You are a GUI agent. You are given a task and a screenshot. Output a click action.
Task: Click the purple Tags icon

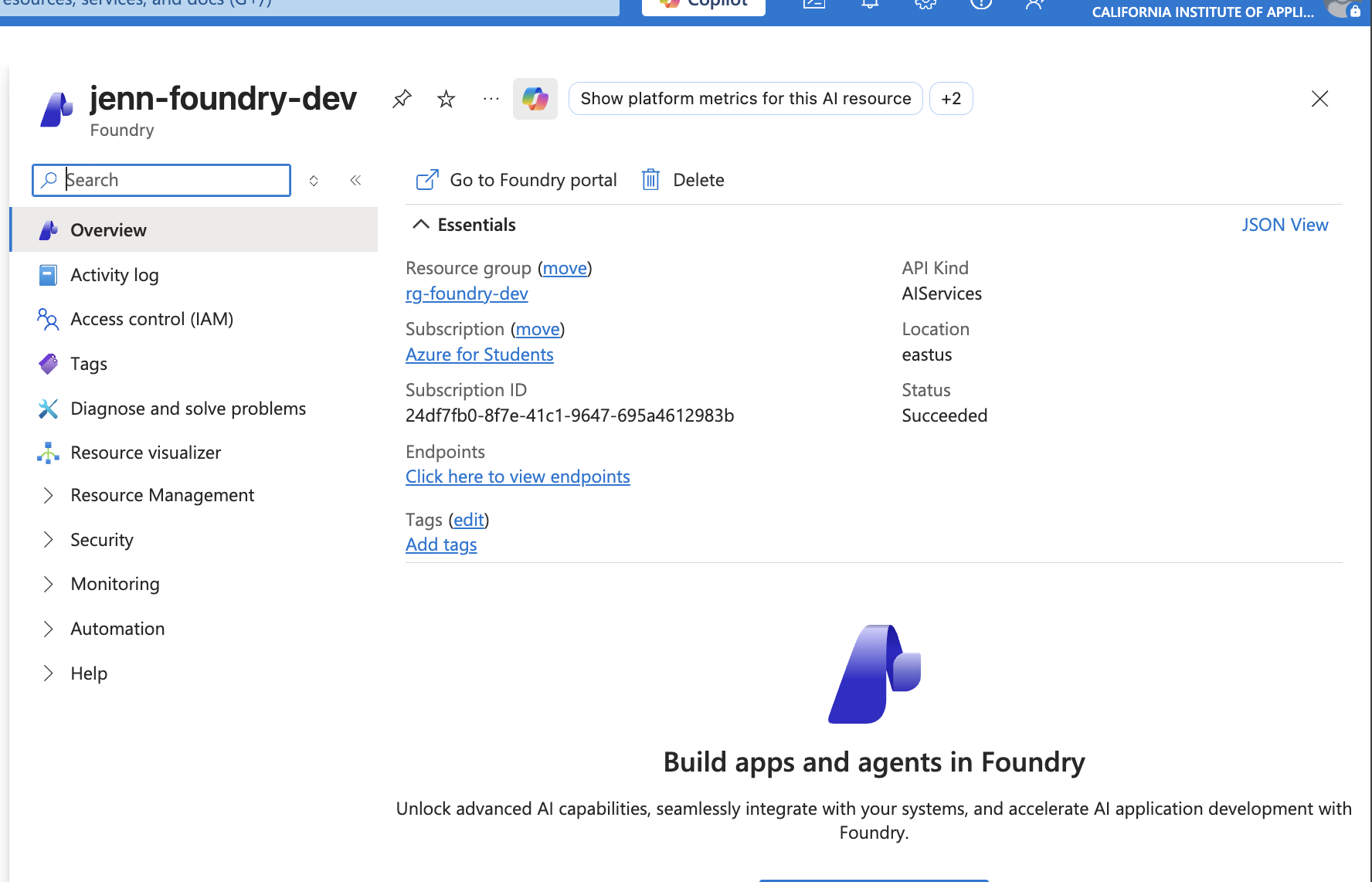(x=48, y=364)
